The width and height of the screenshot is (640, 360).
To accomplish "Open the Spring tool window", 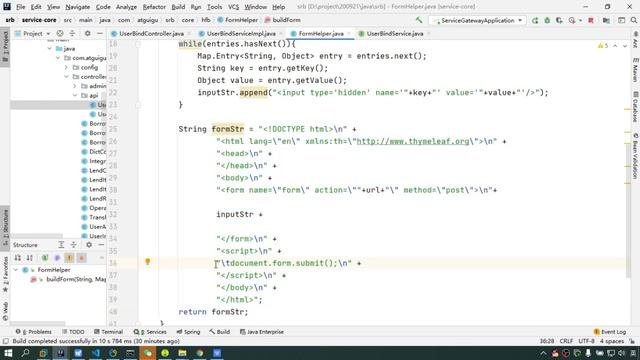I will click(x=188, y=332).
